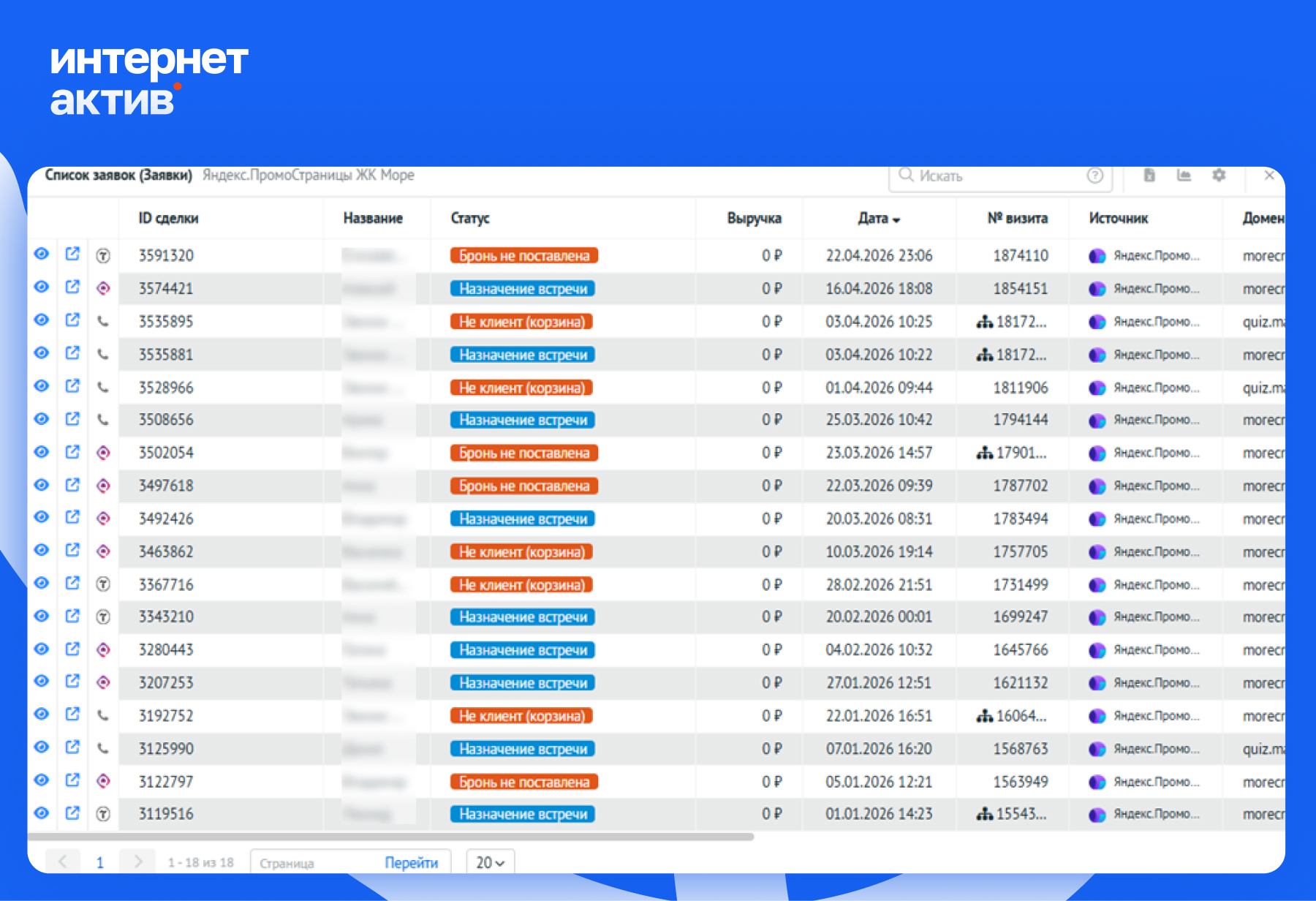Click visit tree icon on 23.03.2026 14:57 row

point(985,453)
